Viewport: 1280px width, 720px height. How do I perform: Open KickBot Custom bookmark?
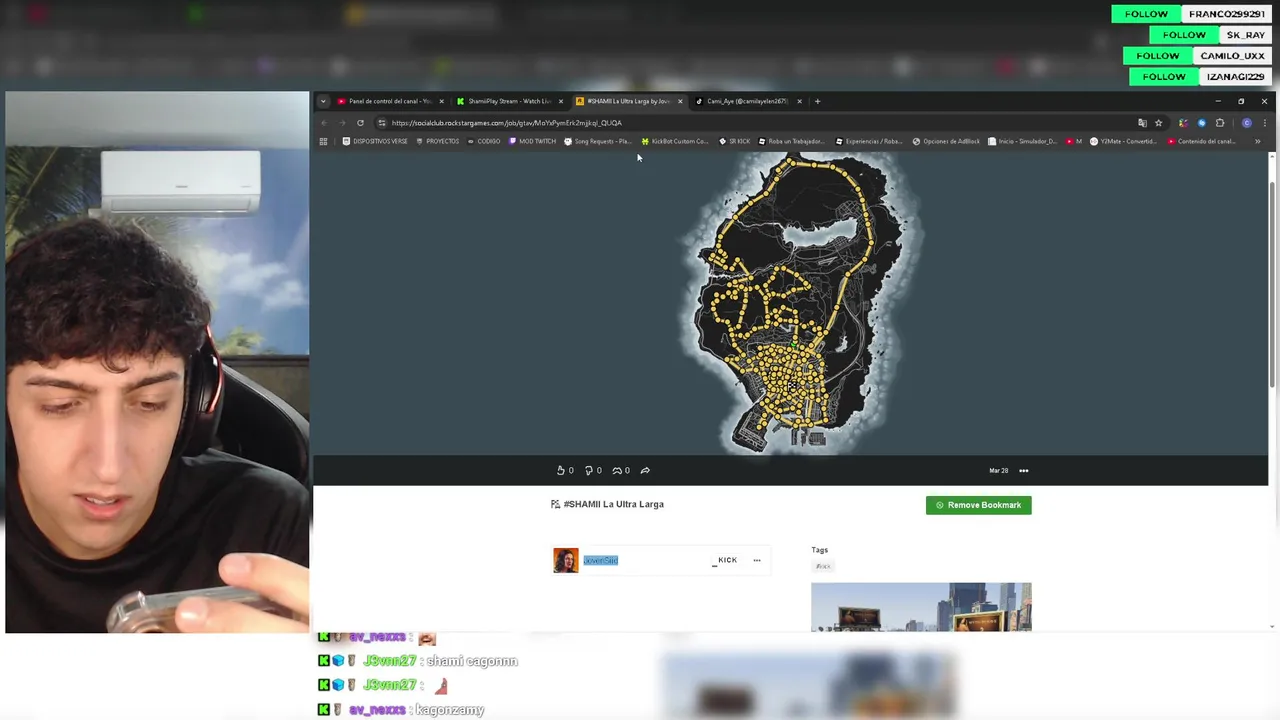(x=675, y=142)
